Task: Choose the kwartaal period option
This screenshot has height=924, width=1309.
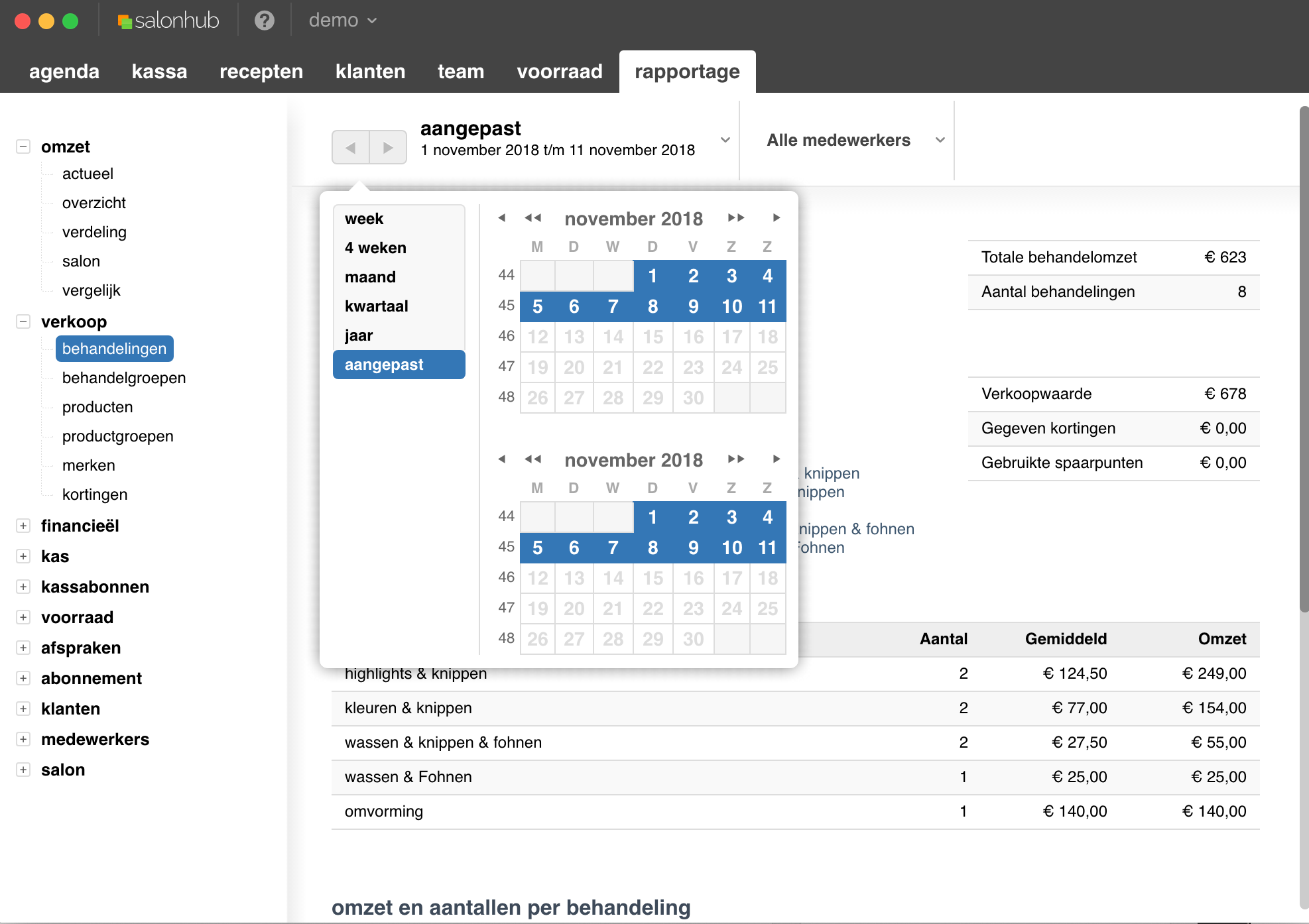Action: tap(399, 306)
